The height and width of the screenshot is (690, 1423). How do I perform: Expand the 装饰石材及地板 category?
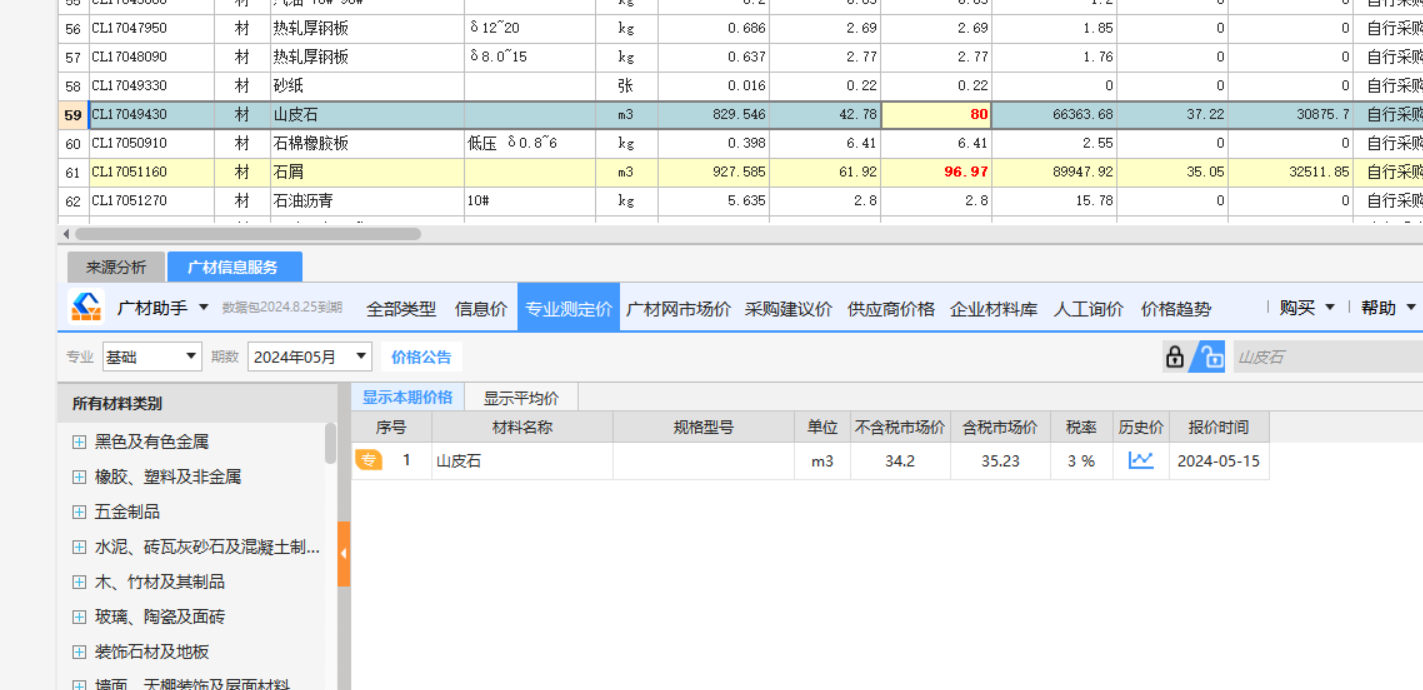[x=79, y=652]
